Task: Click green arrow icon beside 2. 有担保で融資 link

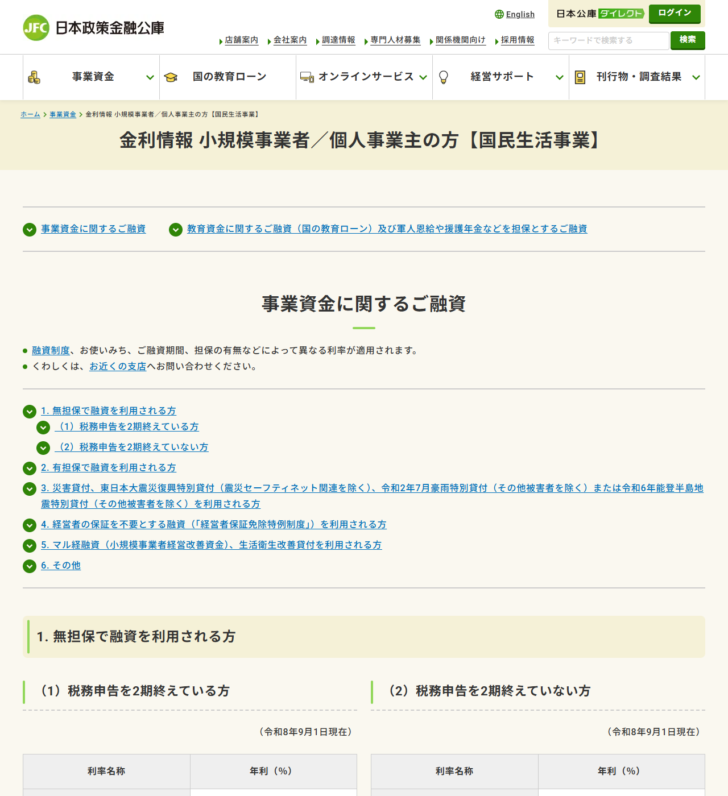Action: click(29, 468)
